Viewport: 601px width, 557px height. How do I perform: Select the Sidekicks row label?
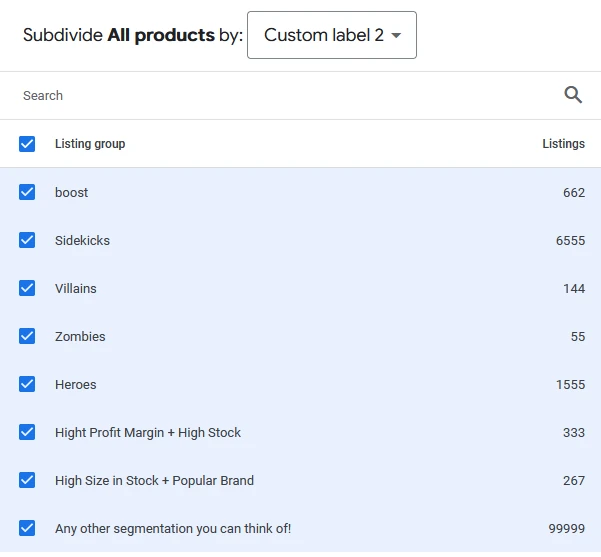coord(82,240)
